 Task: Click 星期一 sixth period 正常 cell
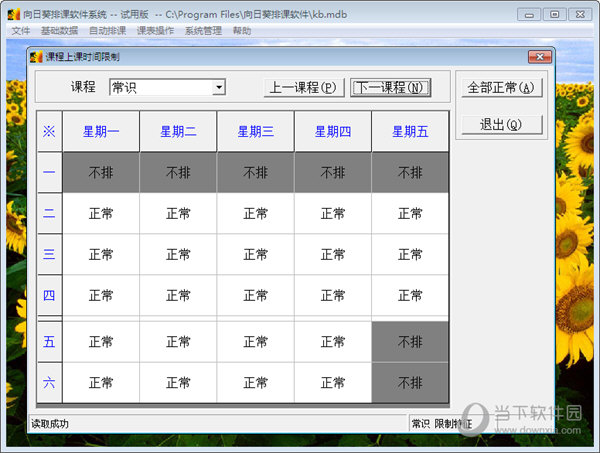101,382
